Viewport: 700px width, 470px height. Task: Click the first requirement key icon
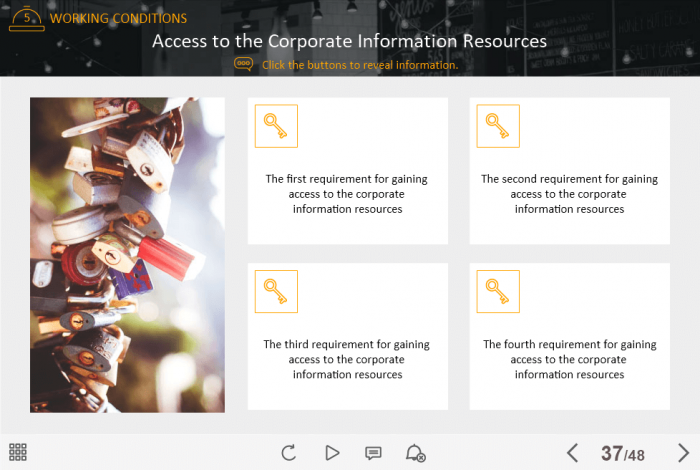click(276, 126)
